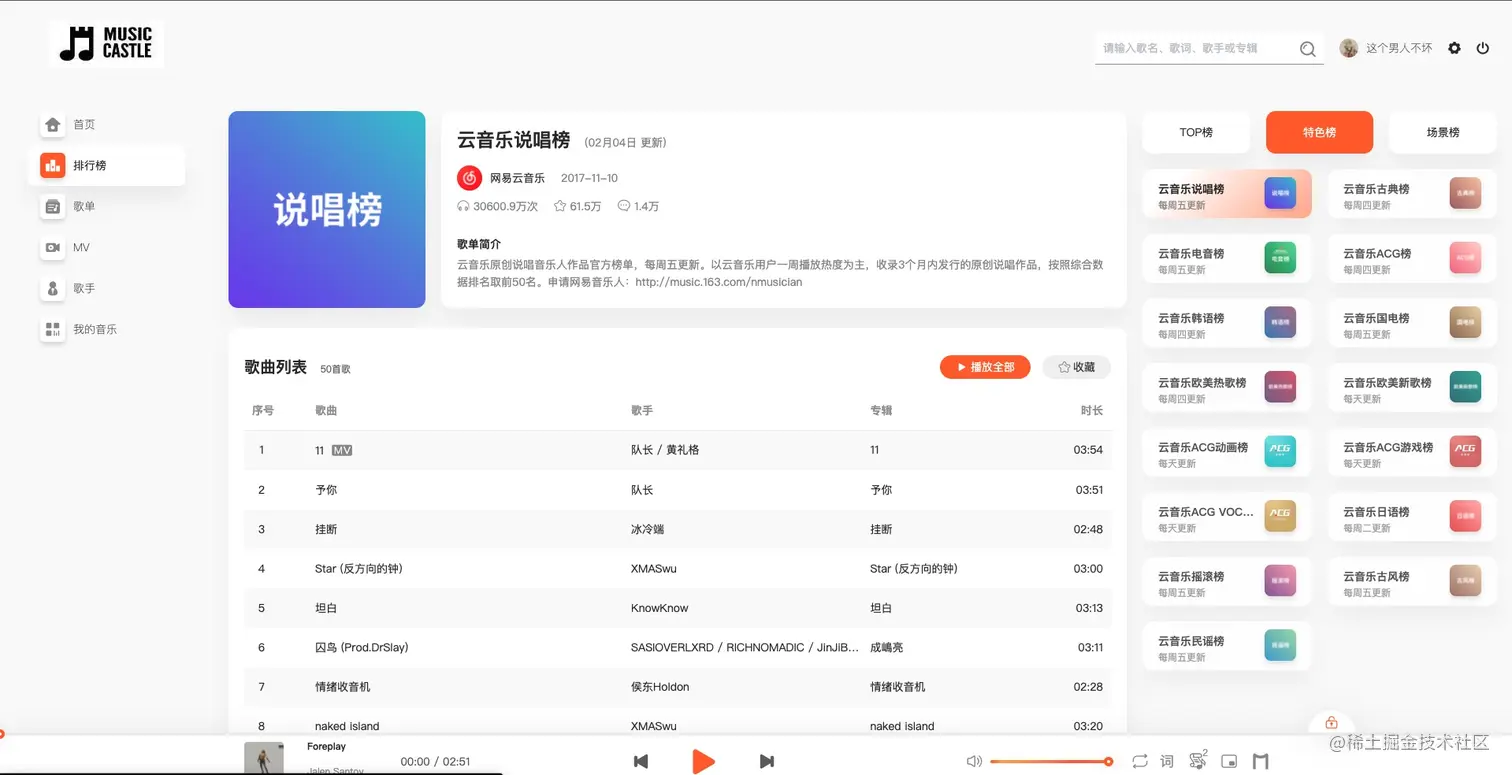Select song 情绪收音机 in row 7
Image resolution: width=1512 pixels, height=775 pixels.
pos(342,687)
